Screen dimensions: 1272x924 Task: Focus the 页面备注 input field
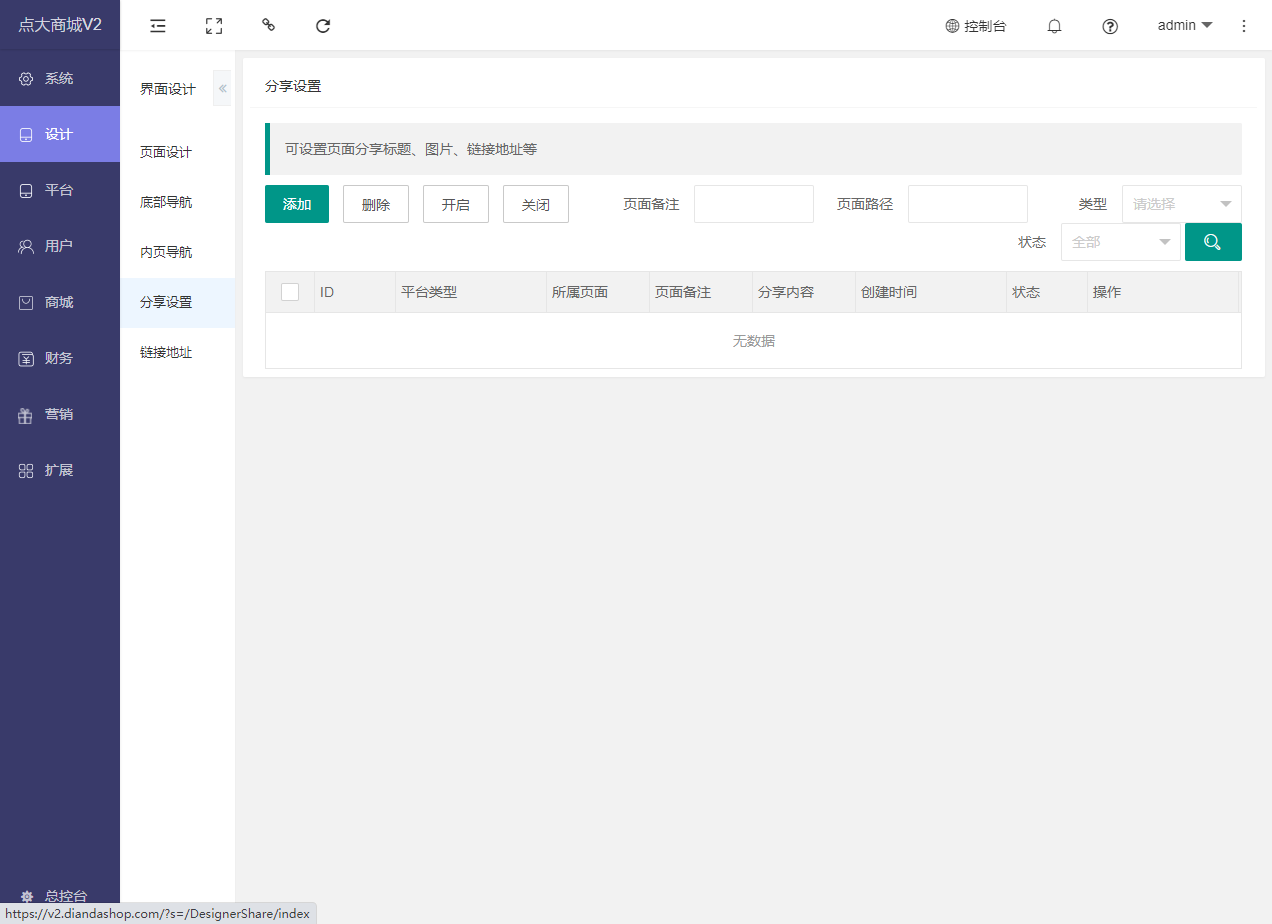click(753, 204)
